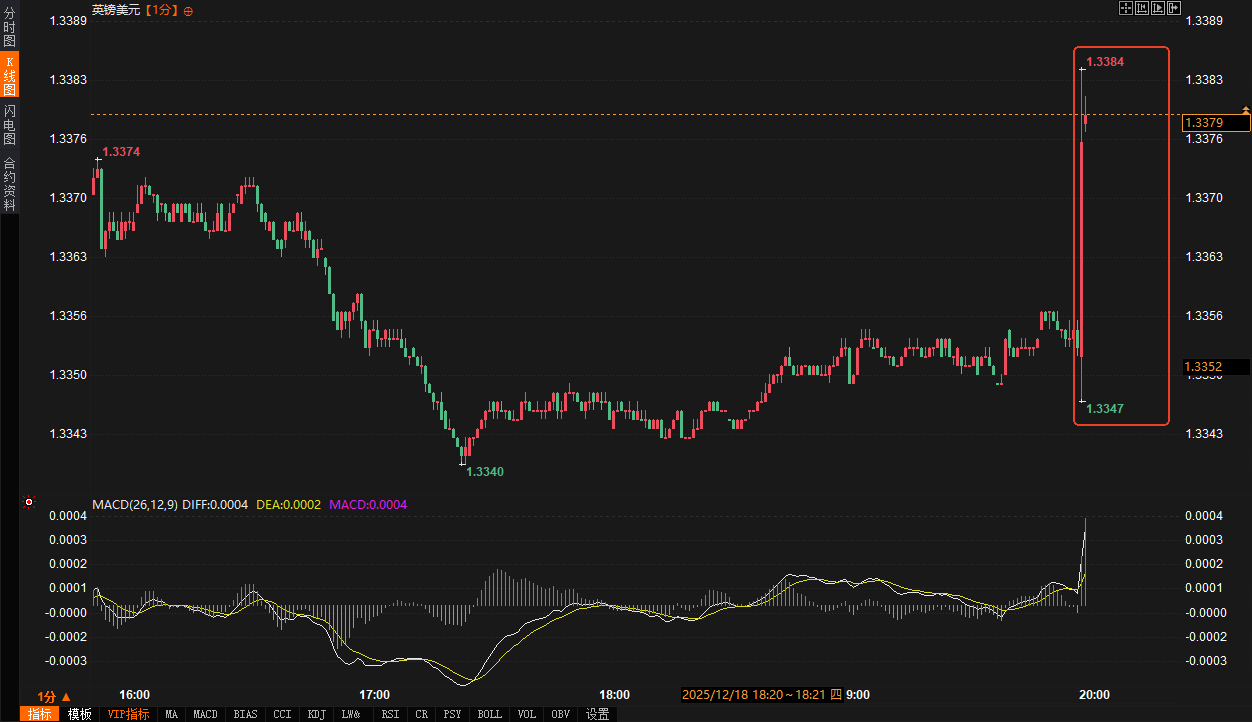Open 闪电图 from the left sidebar
1252x722 pixels.
[10, 124]
